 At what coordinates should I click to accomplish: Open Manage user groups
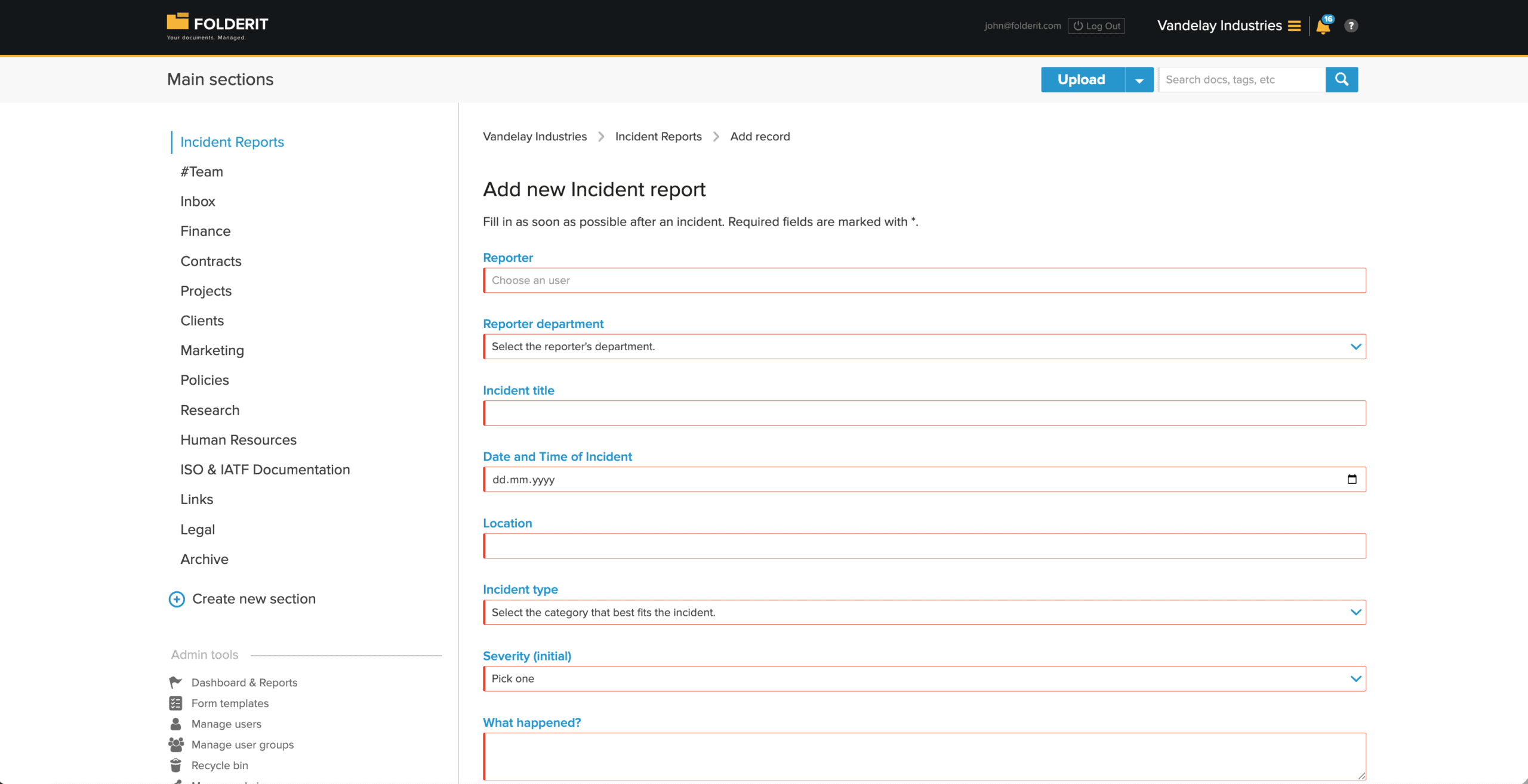242,744
